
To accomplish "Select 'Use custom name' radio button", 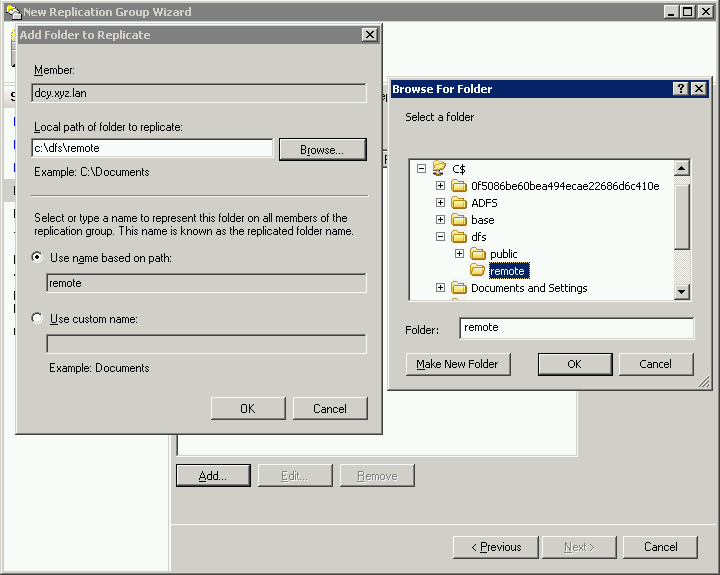I will (38, 319).
